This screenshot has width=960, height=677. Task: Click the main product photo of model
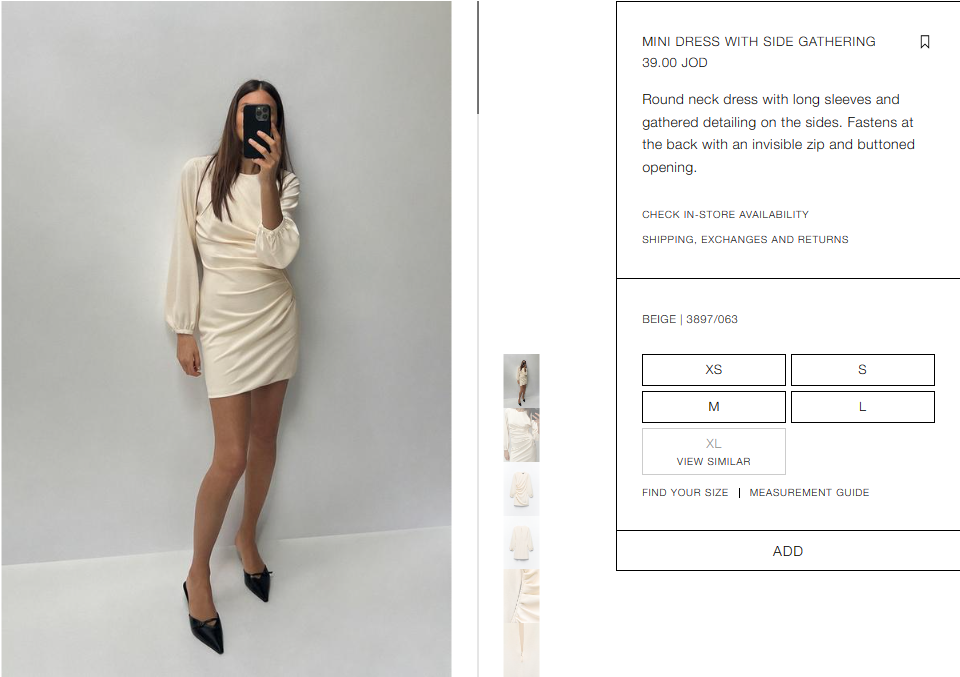pos(227,338)
